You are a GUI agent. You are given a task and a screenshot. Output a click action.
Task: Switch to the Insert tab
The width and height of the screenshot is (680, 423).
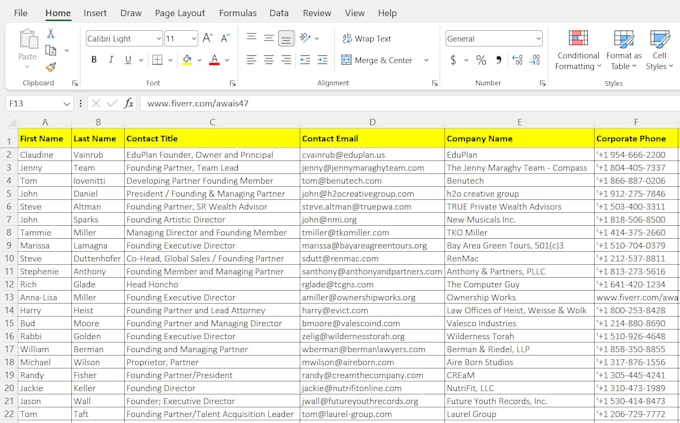tap(95, 13)
